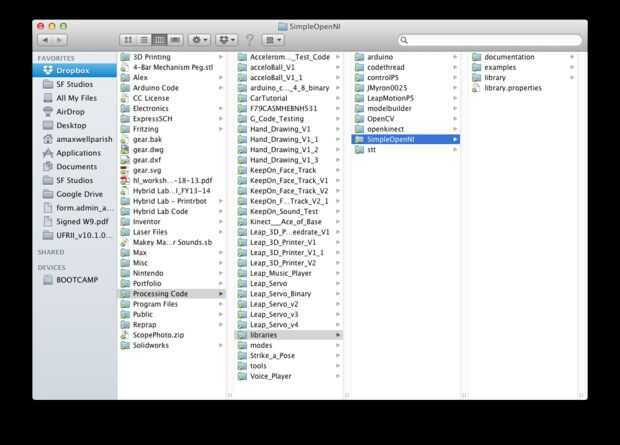Open amaxwellparish home folder

pos(75,139)
